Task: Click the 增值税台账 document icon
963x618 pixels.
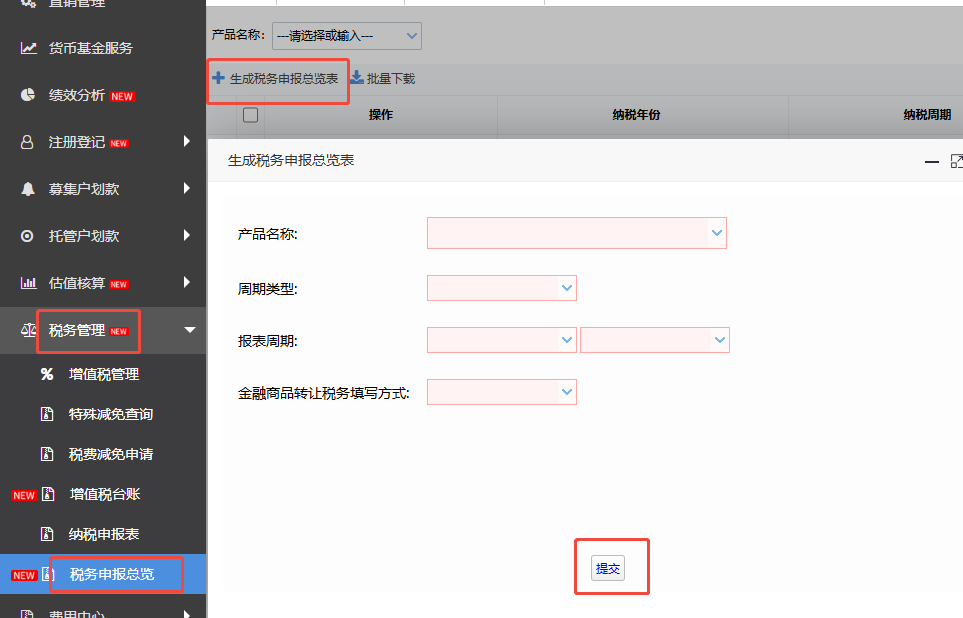Action: (x=48, y=494)
